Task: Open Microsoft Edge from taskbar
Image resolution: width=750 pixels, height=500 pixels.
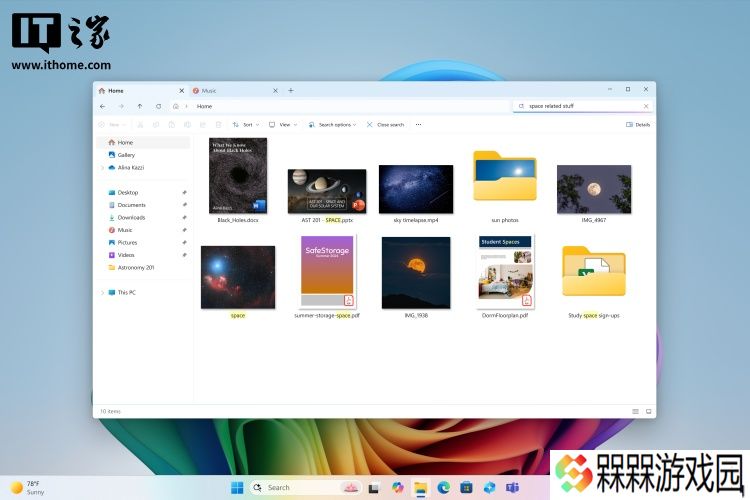Action: pyautogui.click(x=443, y=488)
